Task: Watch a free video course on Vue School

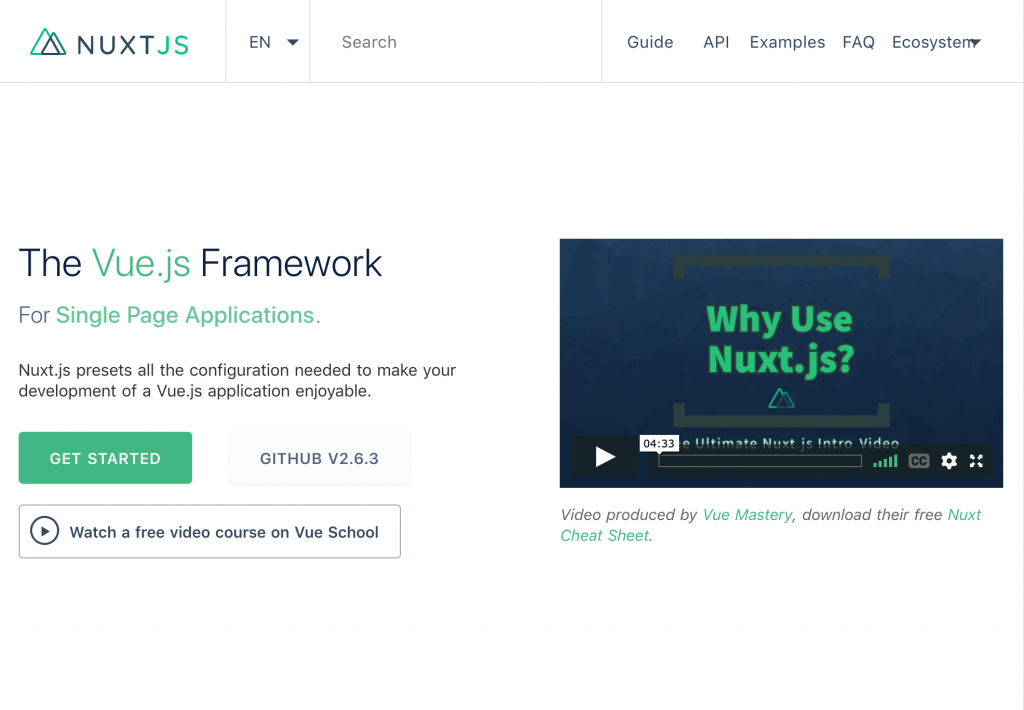Action: point(210,531)
